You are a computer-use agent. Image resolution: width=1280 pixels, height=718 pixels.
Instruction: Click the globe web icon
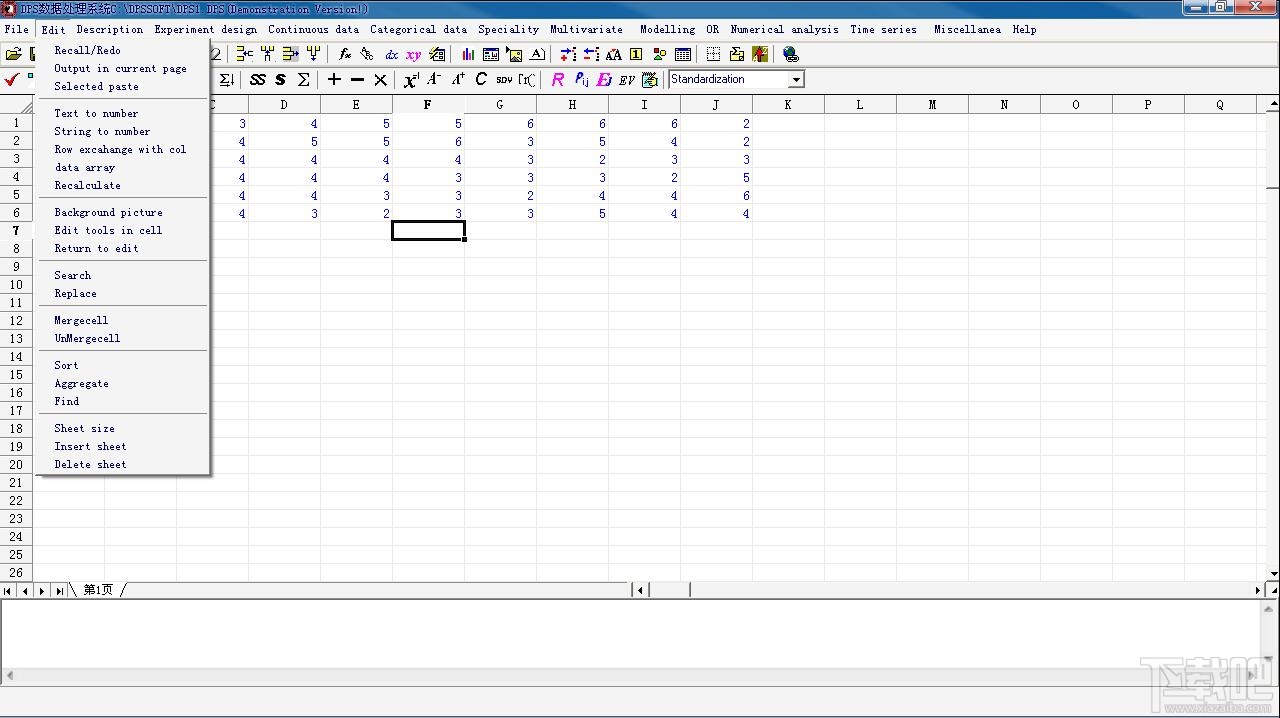[x=791, y=54]
